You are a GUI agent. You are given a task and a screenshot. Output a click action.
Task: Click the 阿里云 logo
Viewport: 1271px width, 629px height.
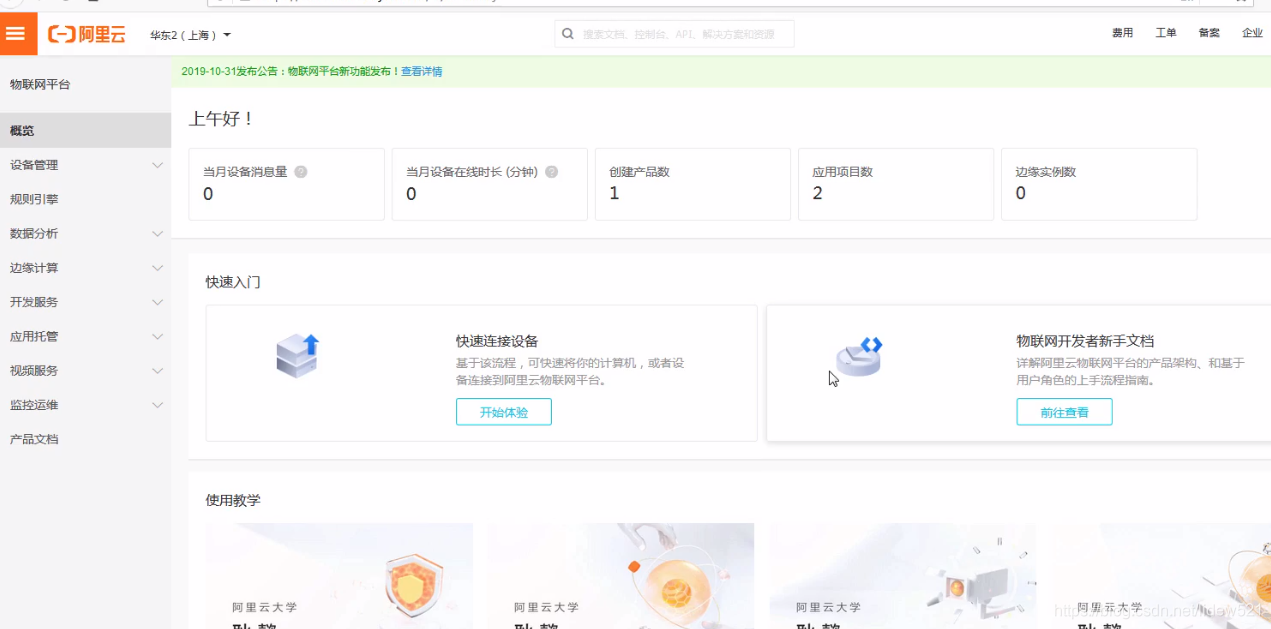tap(87, 35)
